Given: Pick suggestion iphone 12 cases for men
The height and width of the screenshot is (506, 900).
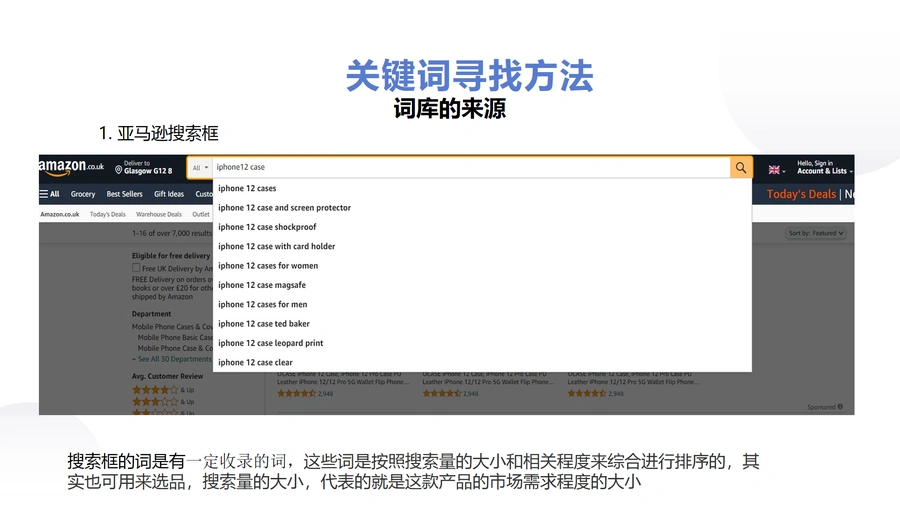Looking at the screenshot, I should 482,305.
